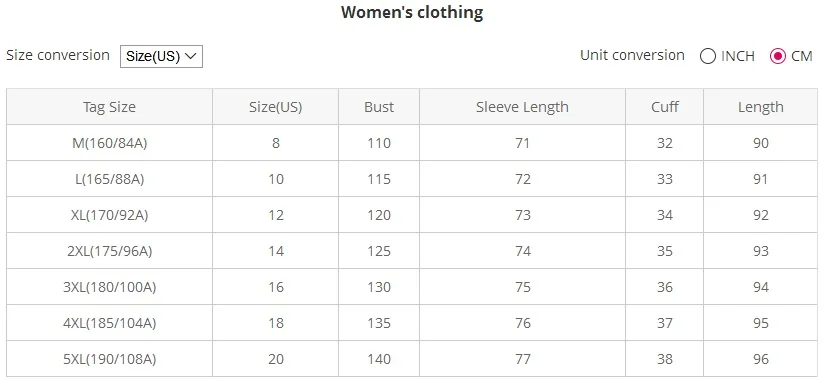Select the 2XL(175/96A) tag size cell
The image size is (824, 382).
pos(109,251)
